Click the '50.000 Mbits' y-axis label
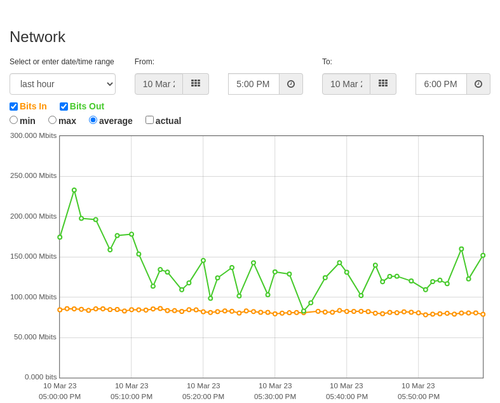The image size is (500, 403). (35, 337)
